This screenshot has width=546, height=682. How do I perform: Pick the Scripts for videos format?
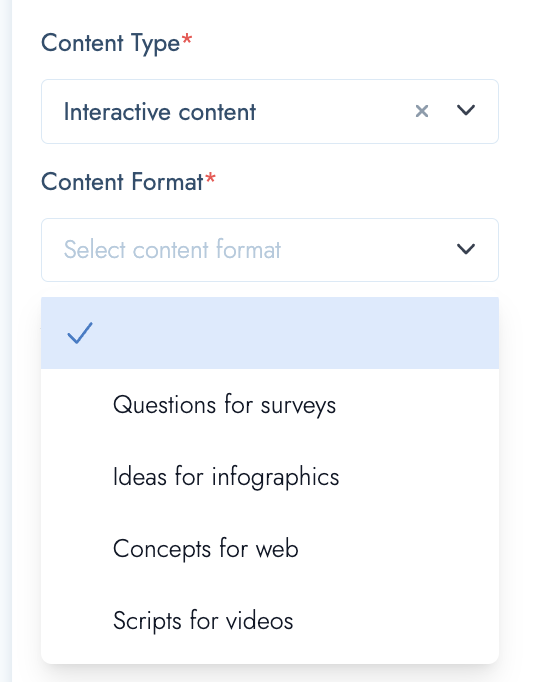pos(203,621)
